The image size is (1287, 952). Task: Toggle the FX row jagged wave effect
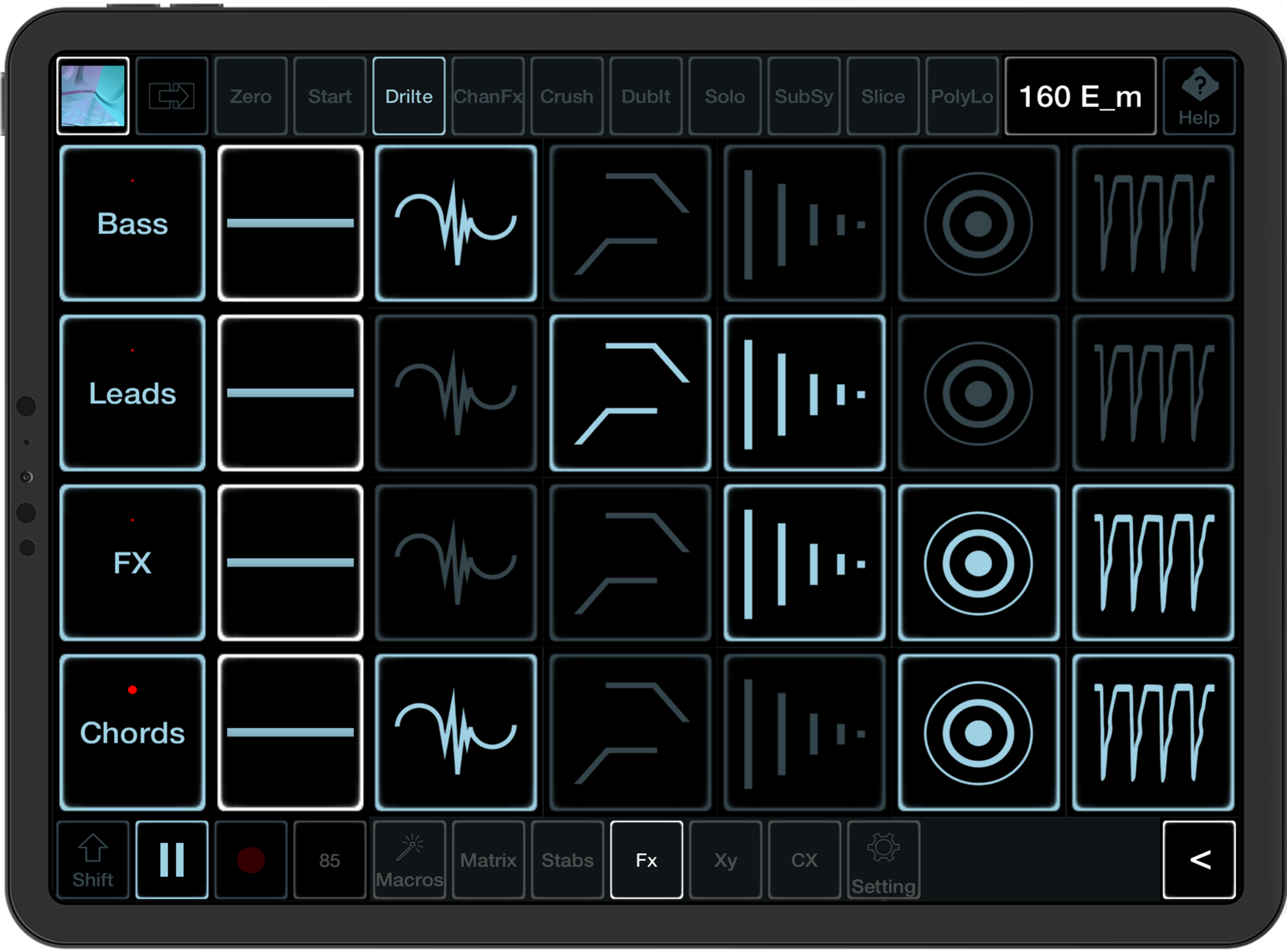click(1153, 563)
